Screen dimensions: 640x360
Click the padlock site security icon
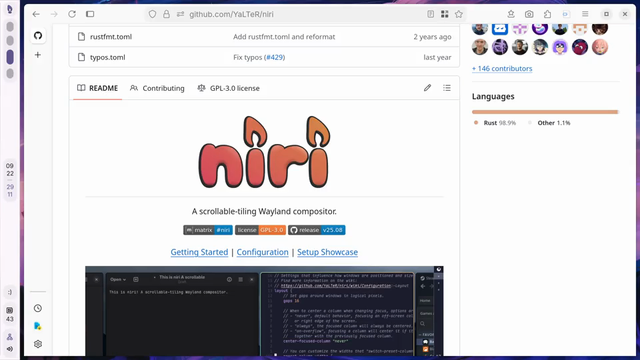[x=166, y=14]
